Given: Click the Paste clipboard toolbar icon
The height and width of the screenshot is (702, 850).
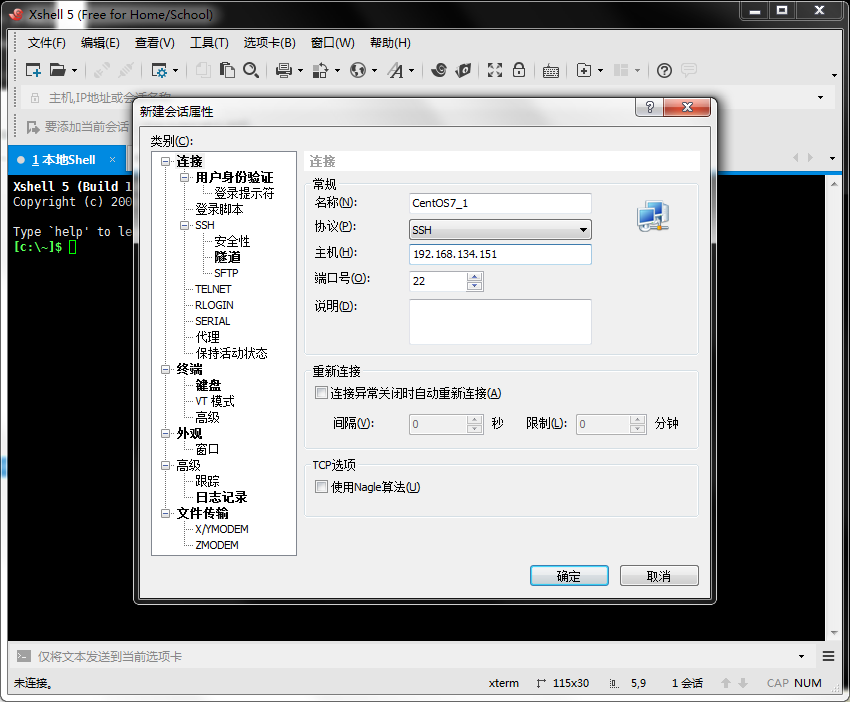Looking at the screenshot, I should click(x=227, y=70).
